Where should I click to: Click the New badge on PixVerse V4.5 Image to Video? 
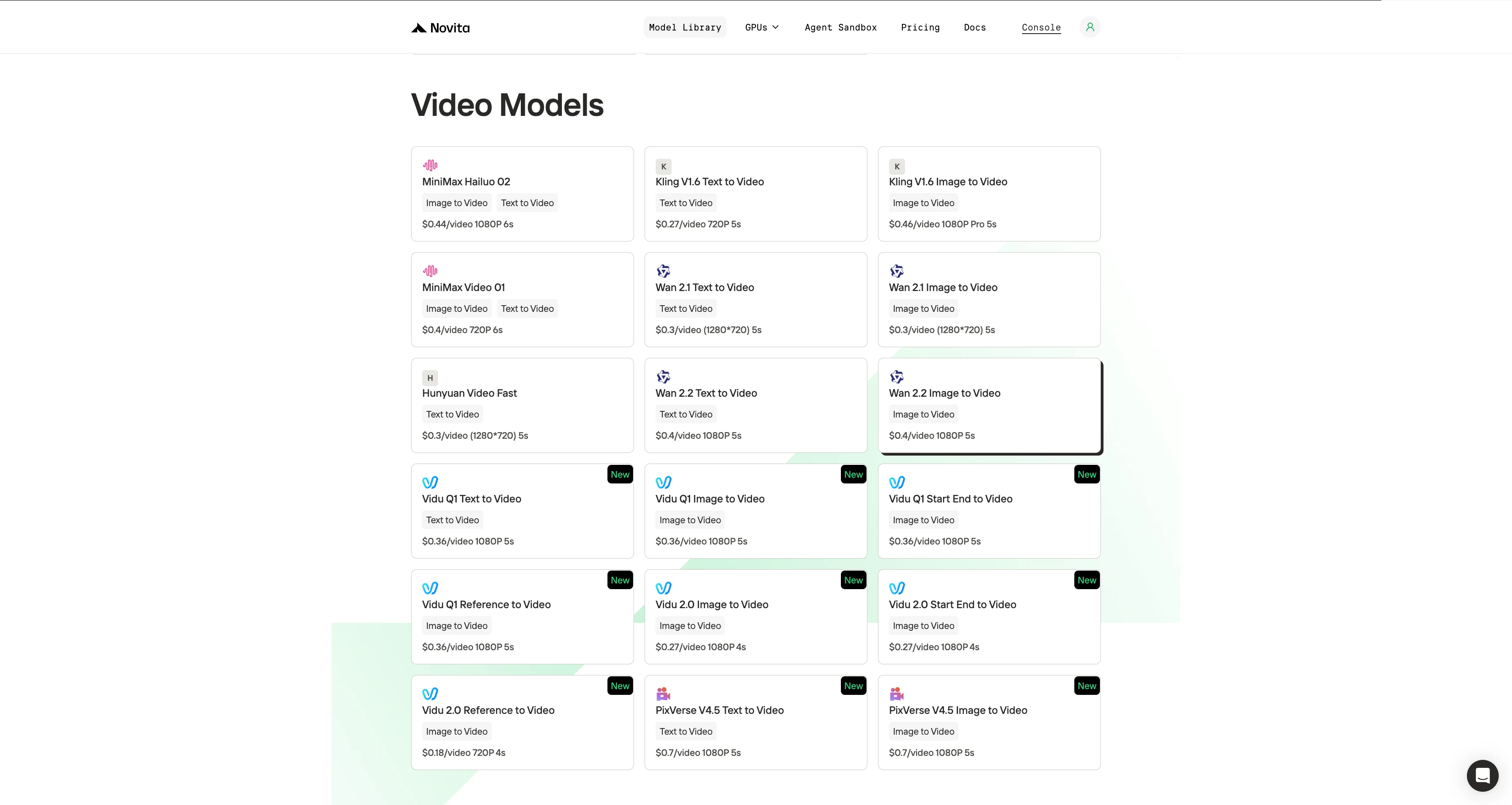[1087, 686]
